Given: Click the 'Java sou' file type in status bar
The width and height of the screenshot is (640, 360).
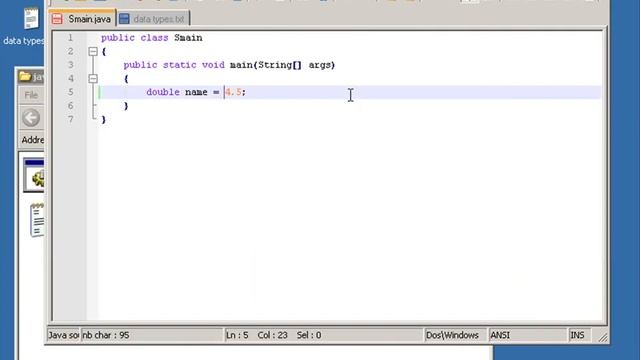Looking at the screenshot, I should (x=63, y=335).
